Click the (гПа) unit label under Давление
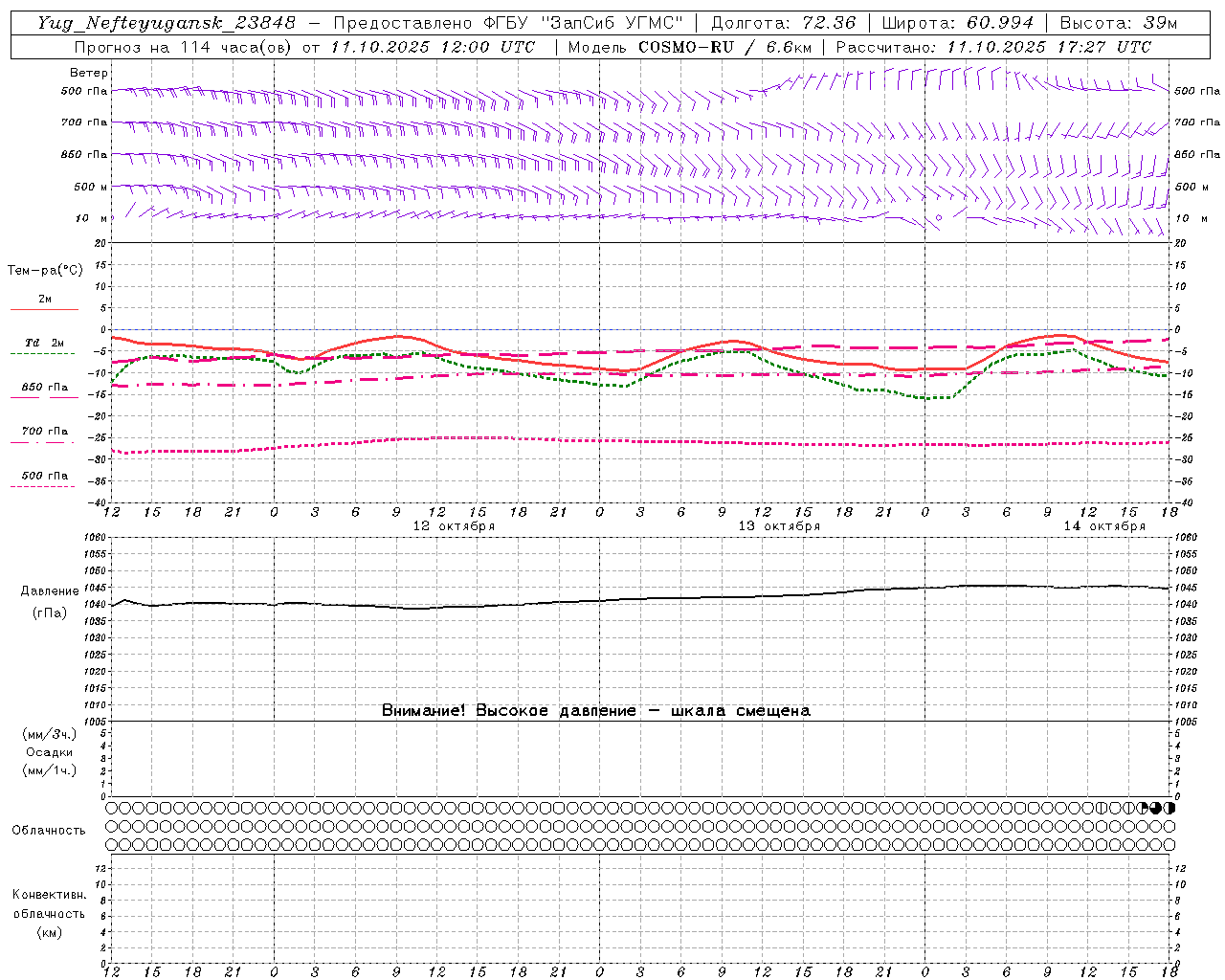Screen dimensions: 1225x980 tap(50, 612)
